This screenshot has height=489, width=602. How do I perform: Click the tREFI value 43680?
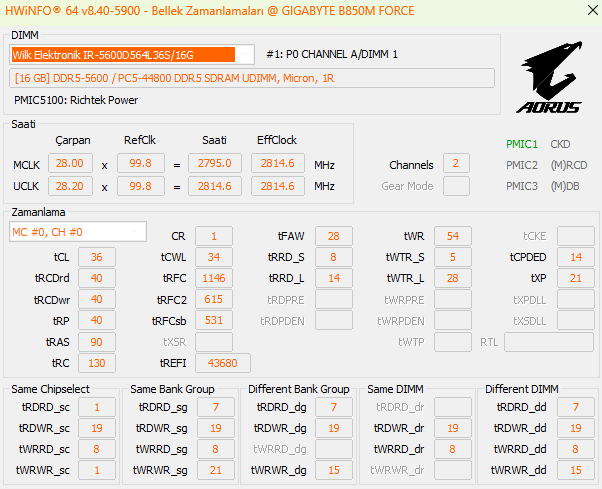(223, 363)
